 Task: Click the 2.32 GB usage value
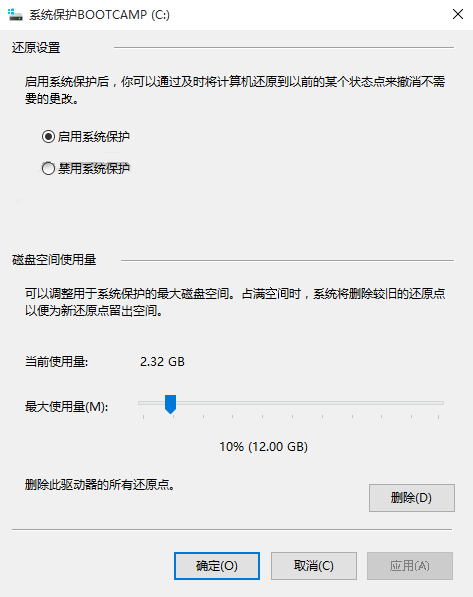coord(162,361)
